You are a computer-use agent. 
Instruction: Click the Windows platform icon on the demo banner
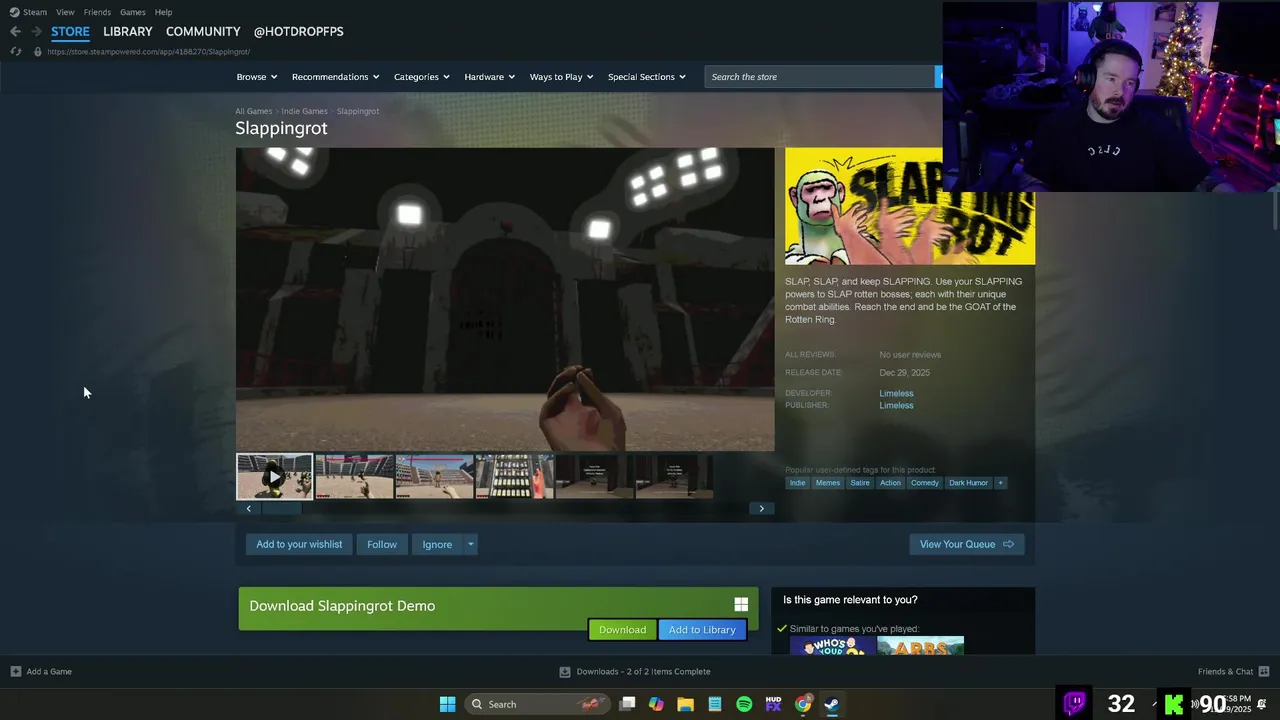(741, 604)
